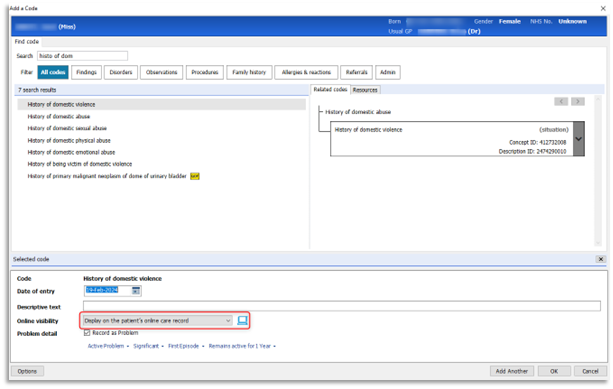Filter results by Observations

[161, 72]
